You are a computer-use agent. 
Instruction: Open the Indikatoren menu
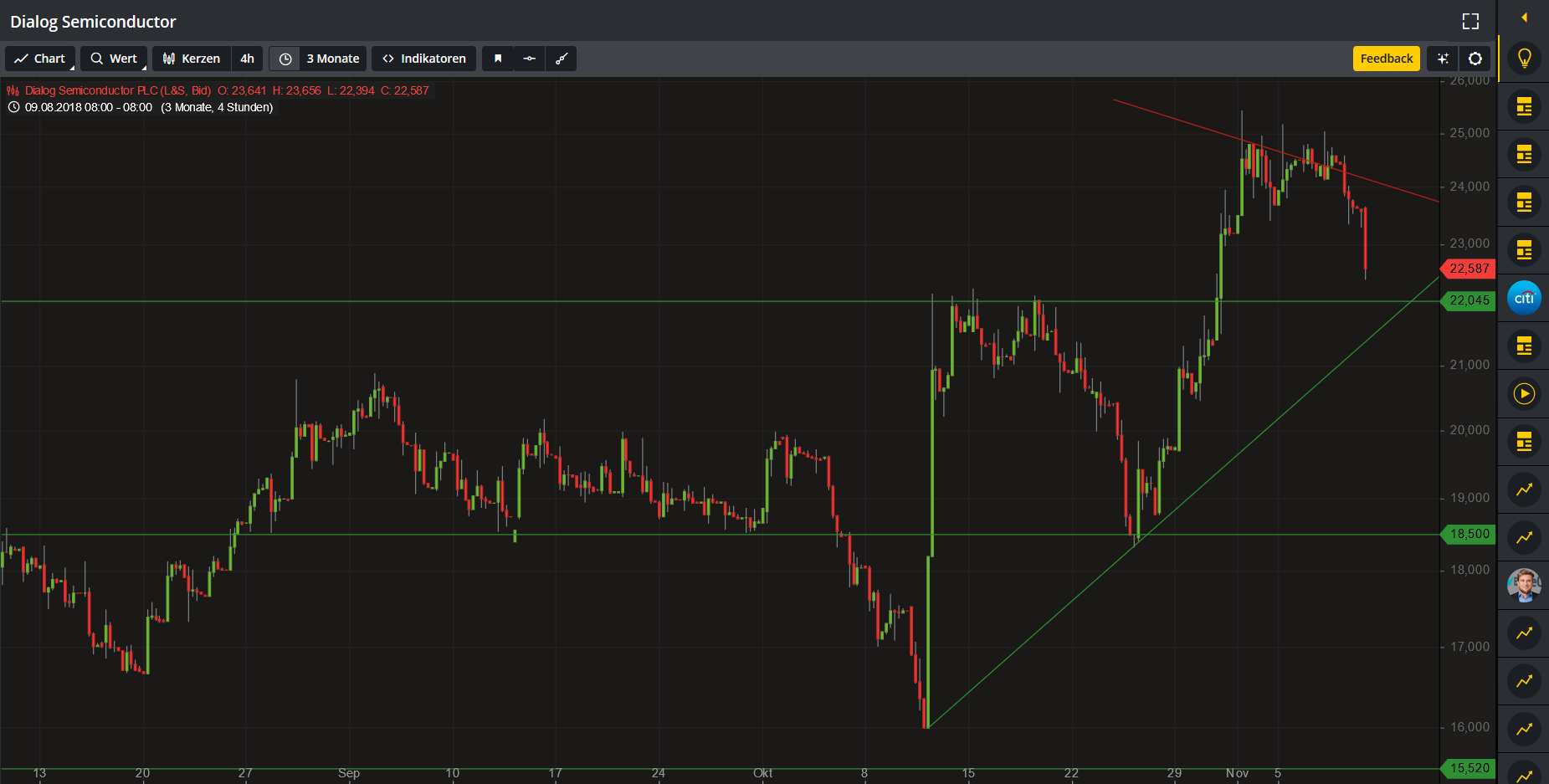pos(424,59)
